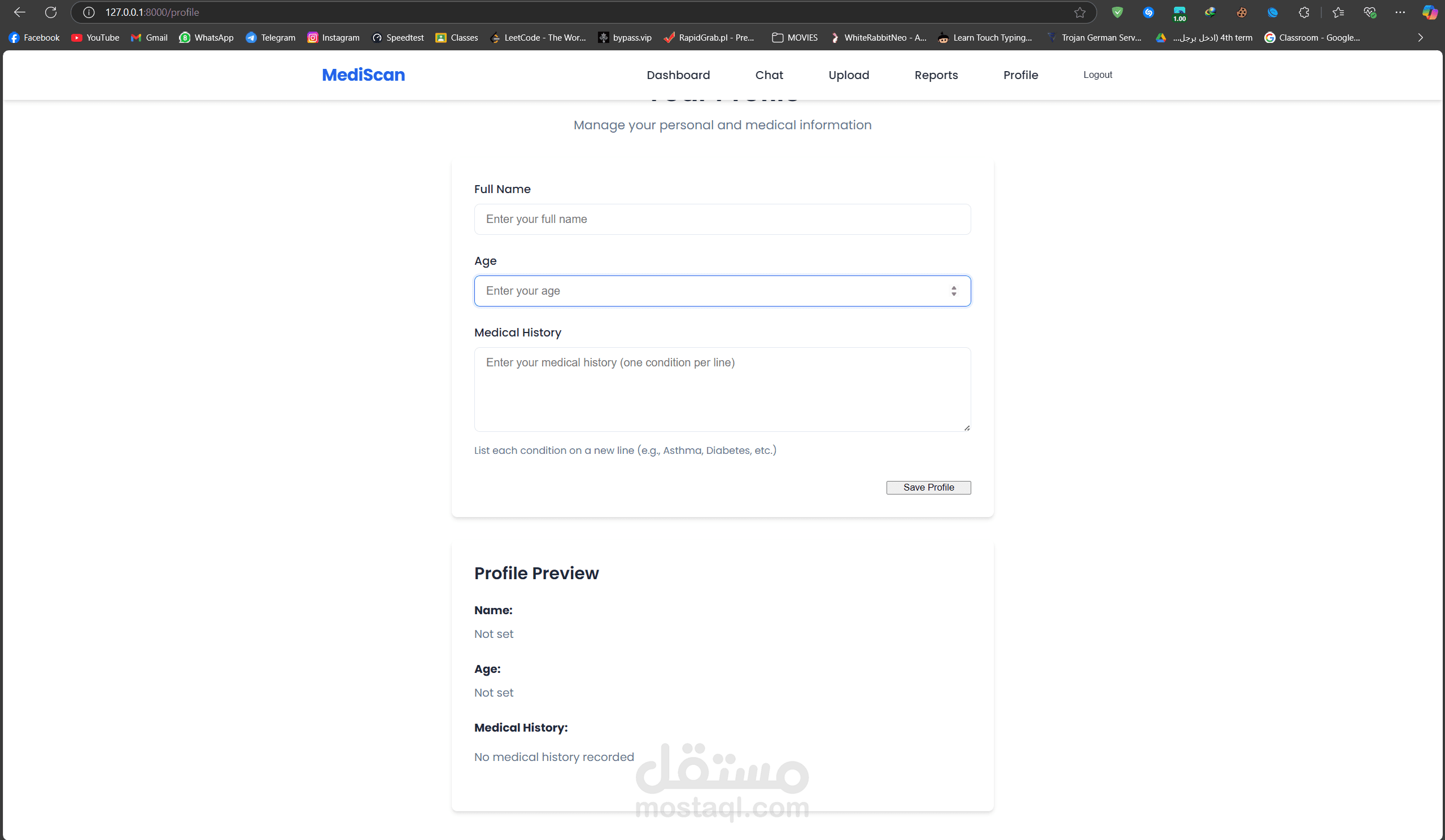Click the MediScan logo
Screen dimensions: 1445x840
(363, 75)
